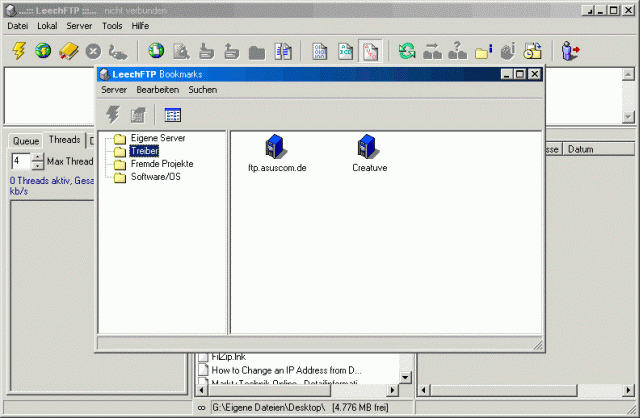Image resolution: width=640 pixels, height=418 pixels.
Task: Select binary transfer mode icon
Action: point(320,51)
